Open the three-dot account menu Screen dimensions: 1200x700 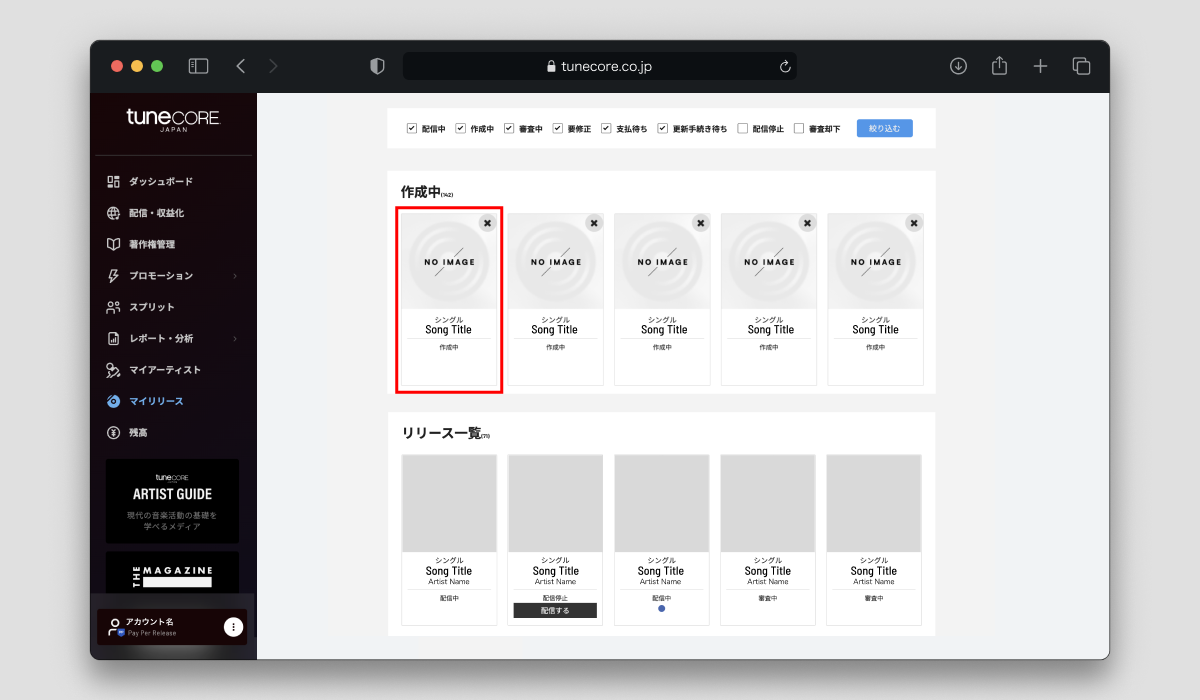pyautogui.click(x=233, y=627)
